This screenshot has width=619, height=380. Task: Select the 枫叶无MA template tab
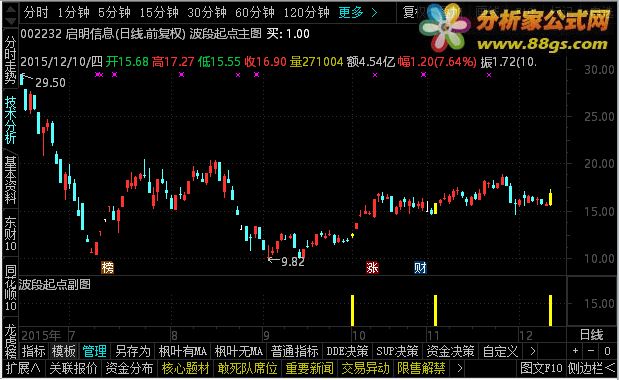238,351
